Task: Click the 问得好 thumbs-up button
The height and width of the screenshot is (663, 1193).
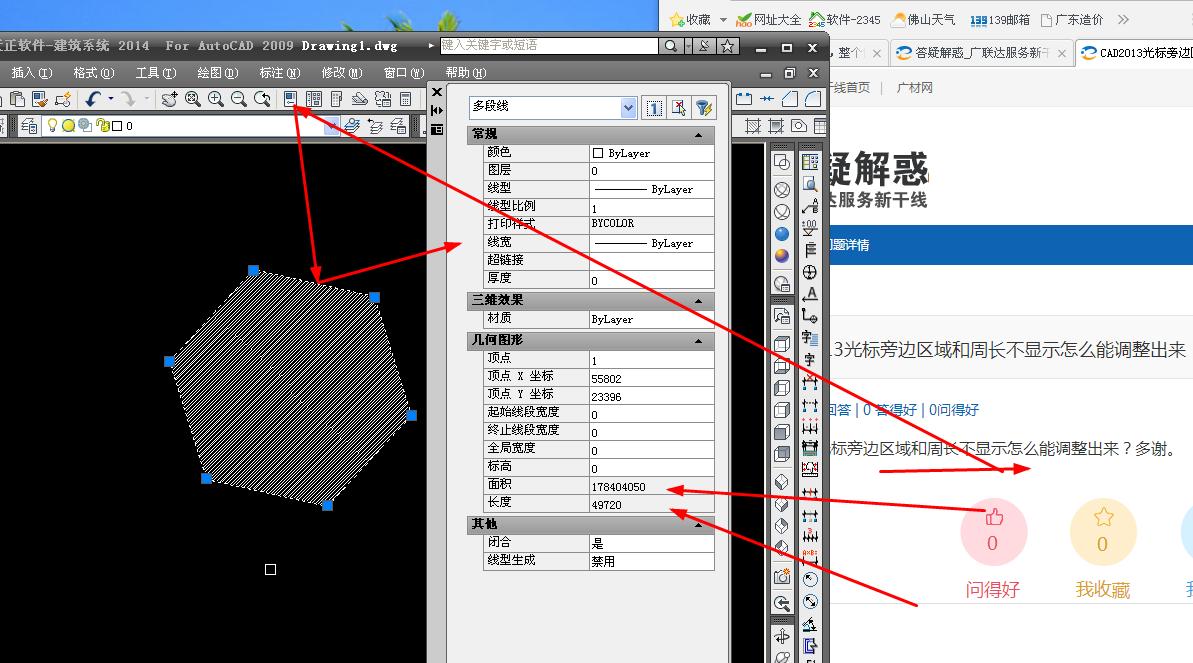Action: pos(993,531)
